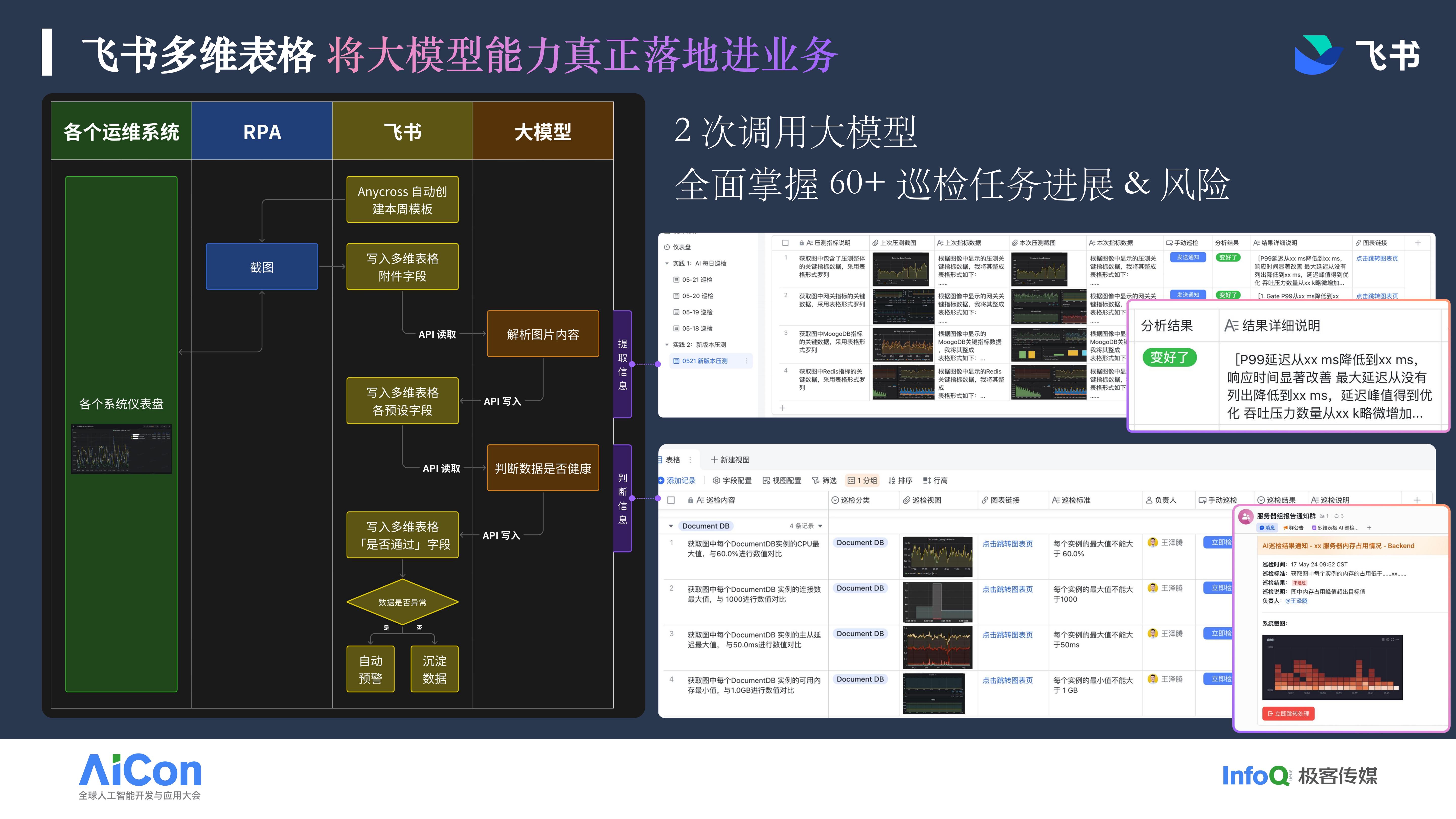Click 点击跳转图表页 link for 可用内存 row
Viewport: 1456px width, 819px height.
[x=1007, y=680]
